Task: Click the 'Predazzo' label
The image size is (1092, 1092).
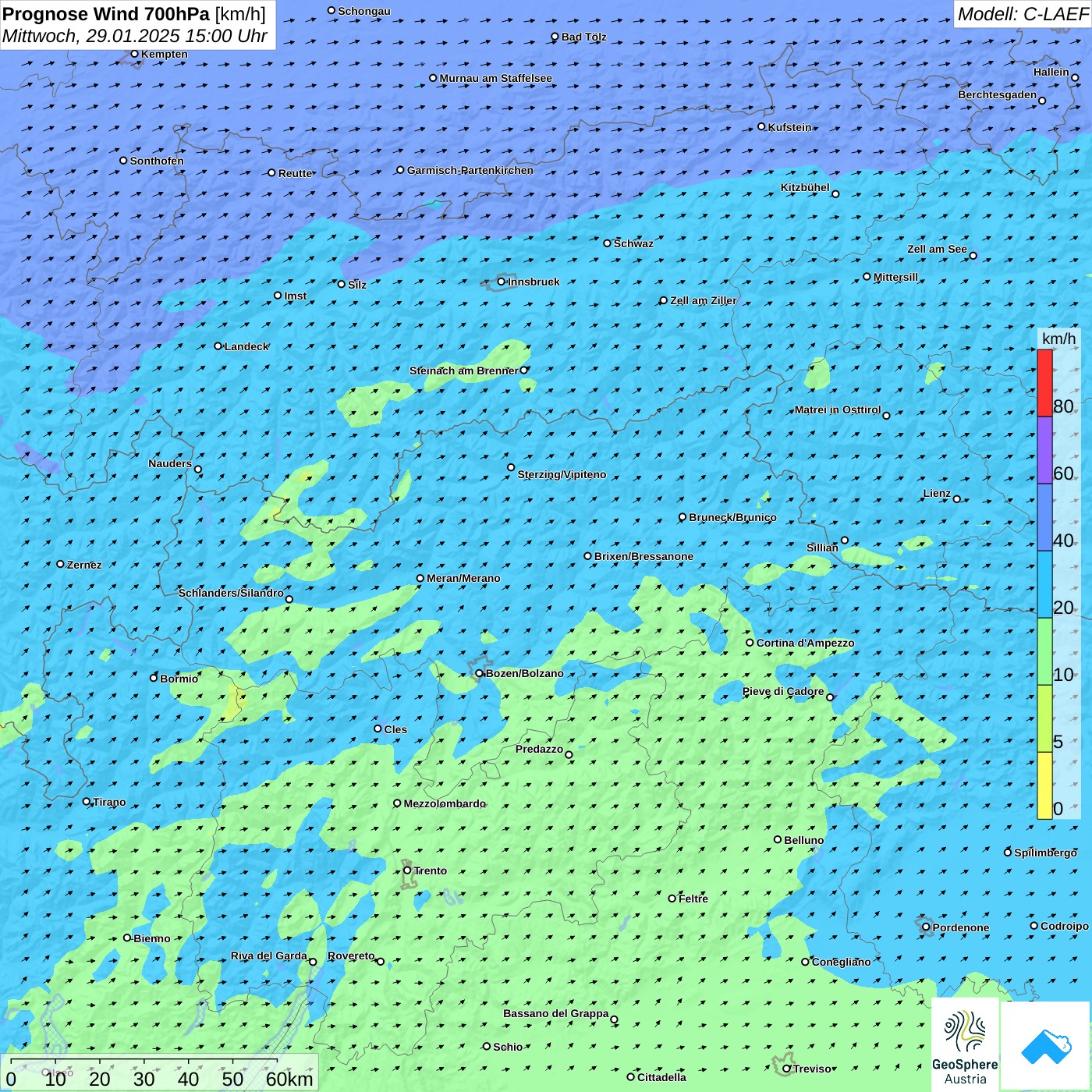Action: (539, 749)
